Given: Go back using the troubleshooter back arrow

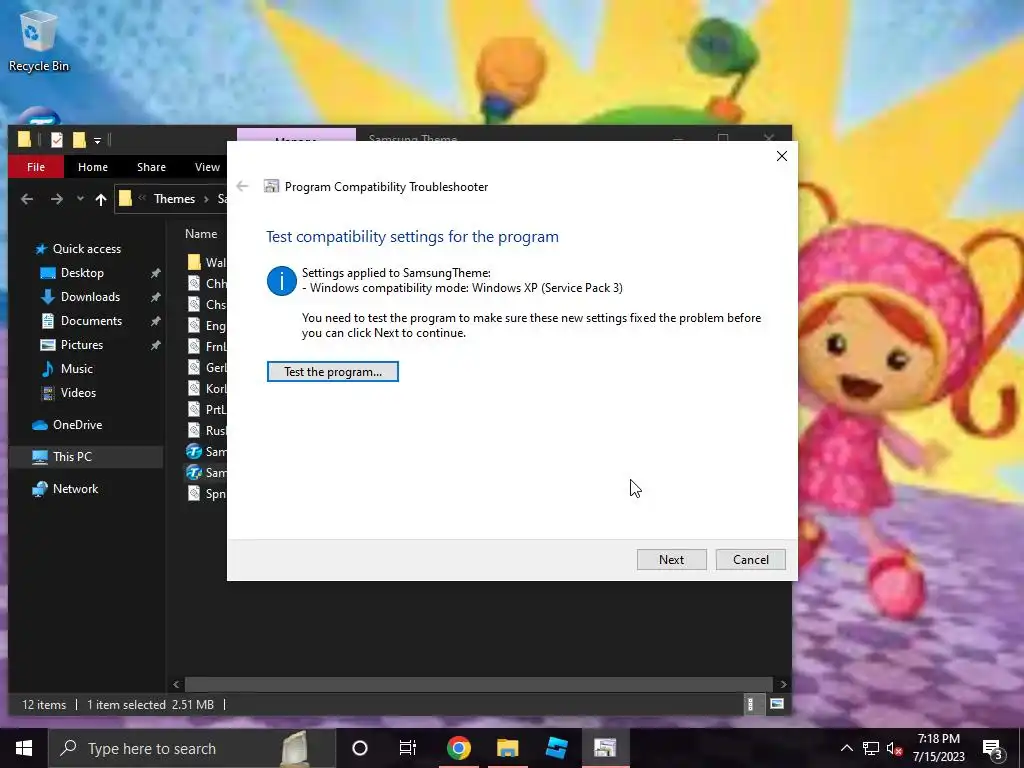Looking at the screenshot, I should pos(242,186).
